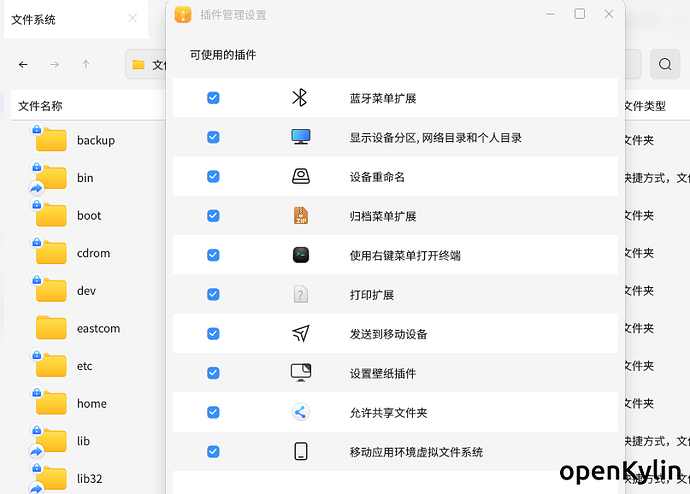Click the disk icon for device rename plugin

coord(301,176)
